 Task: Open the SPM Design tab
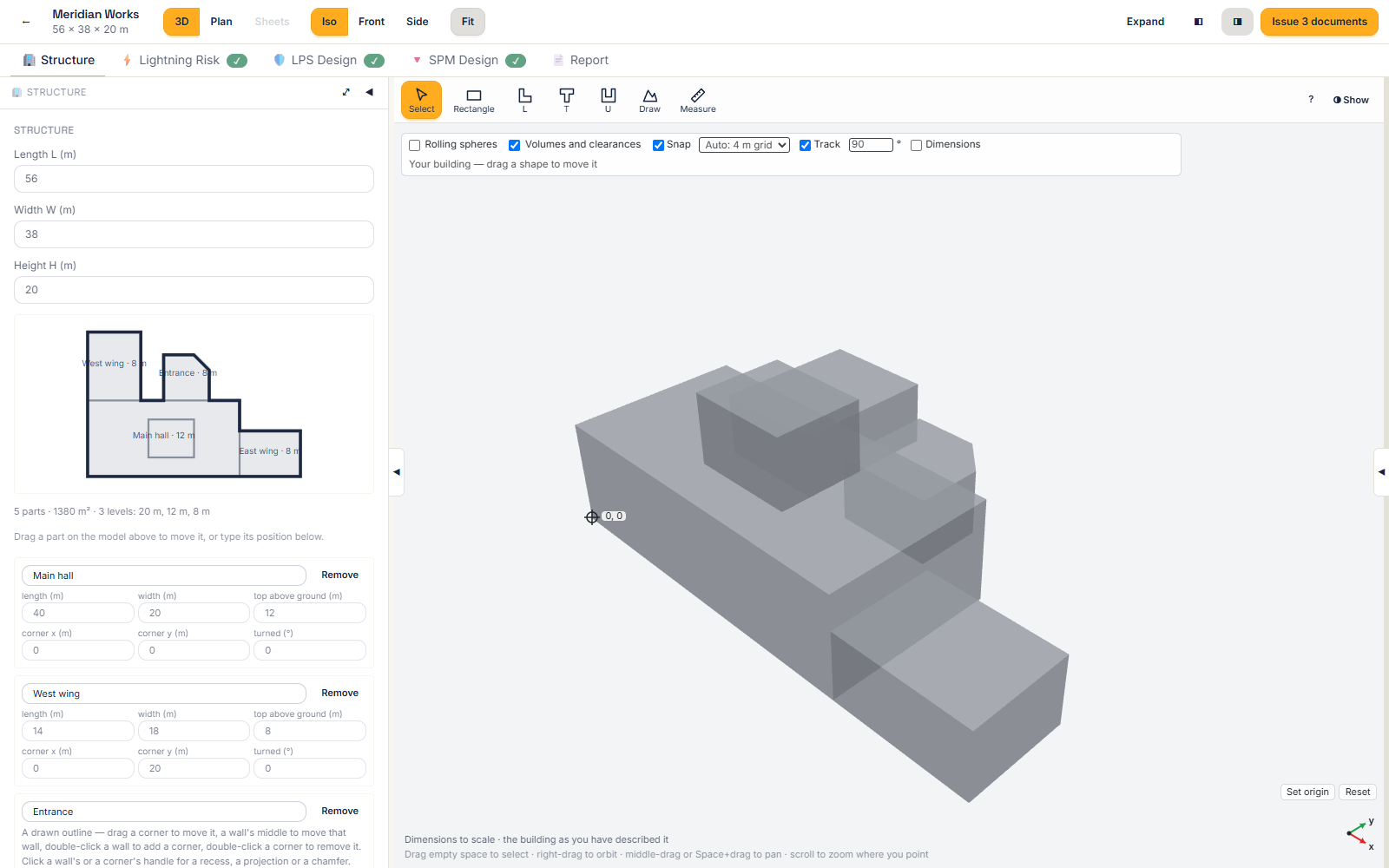(x=469, y=60)
